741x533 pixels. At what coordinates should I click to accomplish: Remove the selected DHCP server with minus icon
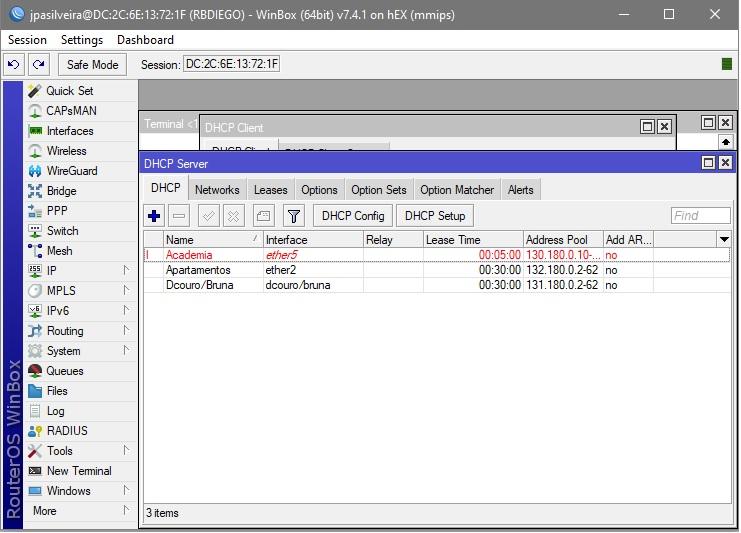(x=179, y=216)
